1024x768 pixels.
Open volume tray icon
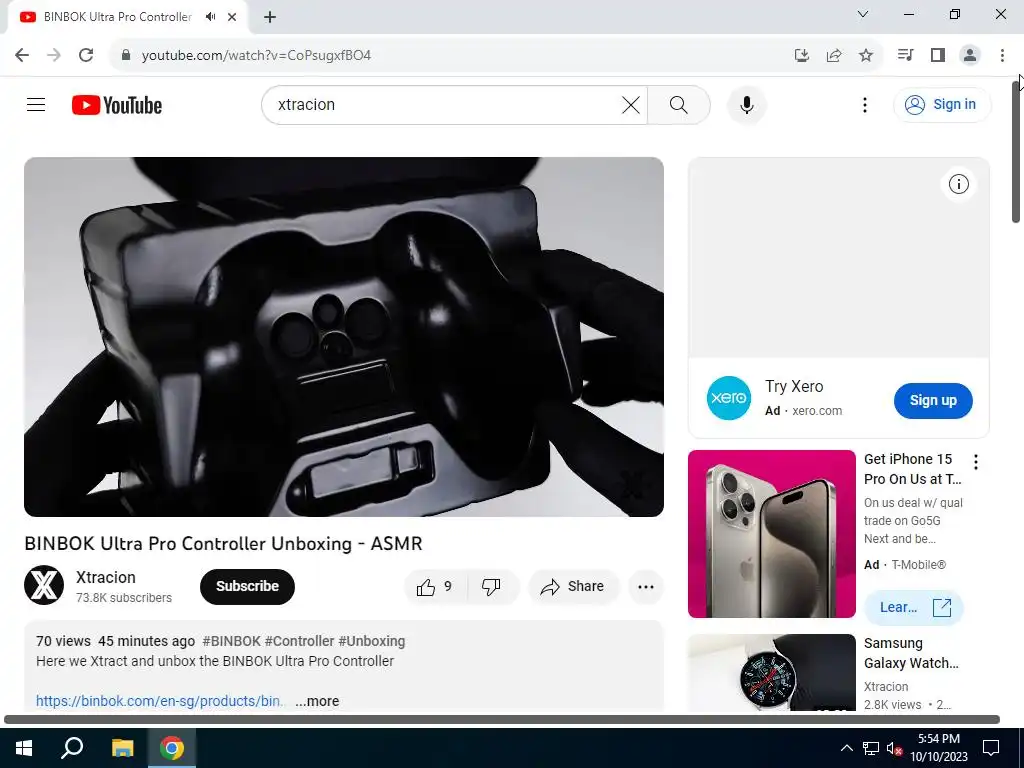point(894,748)
